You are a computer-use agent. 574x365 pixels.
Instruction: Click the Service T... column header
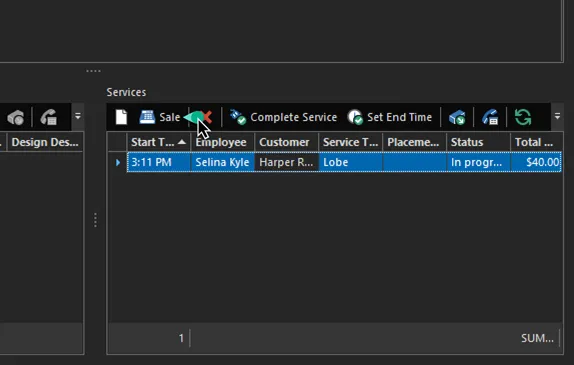pos(350,142)
